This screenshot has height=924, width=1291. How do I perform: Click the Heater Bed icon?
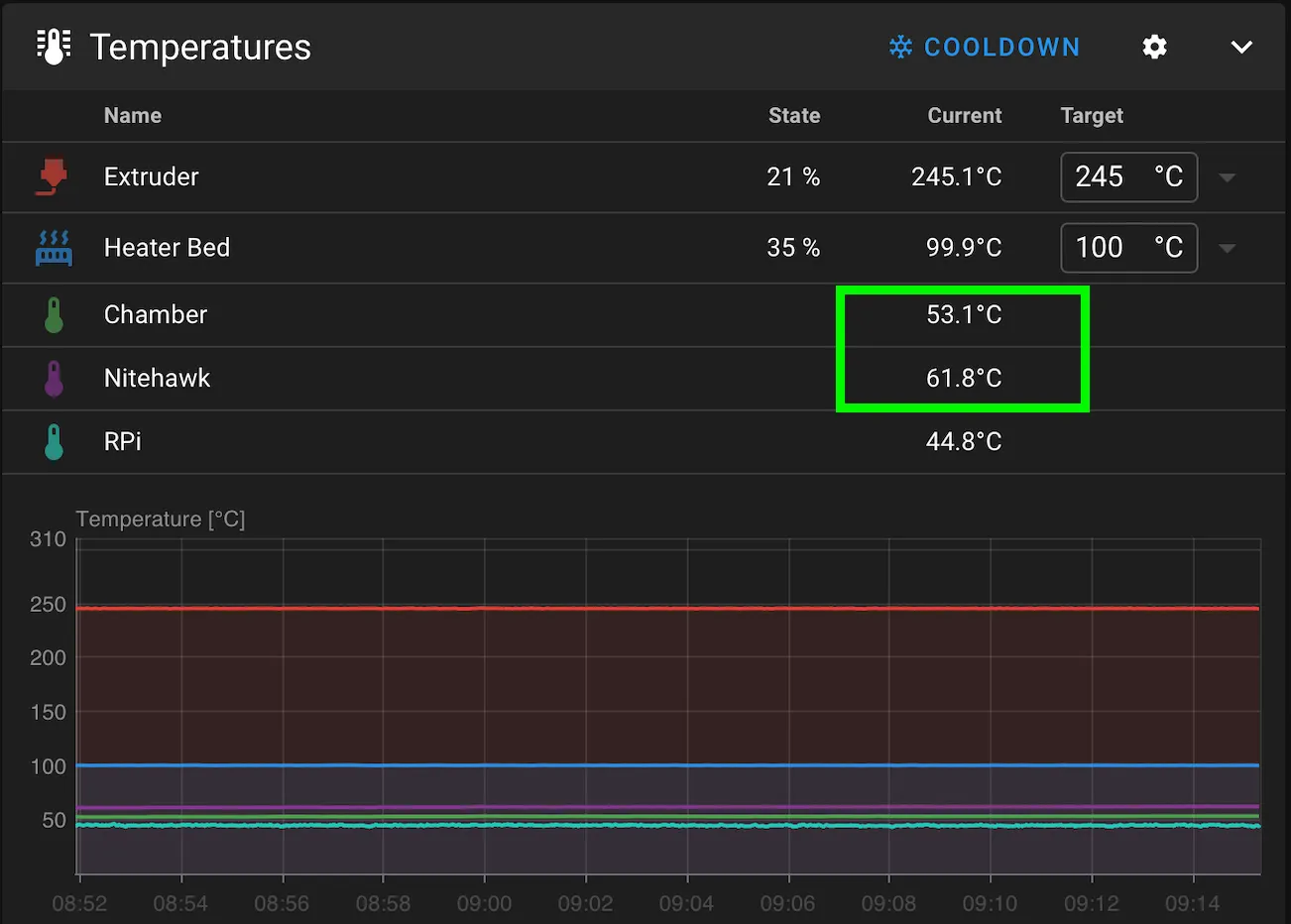click(x=54, y=248)
